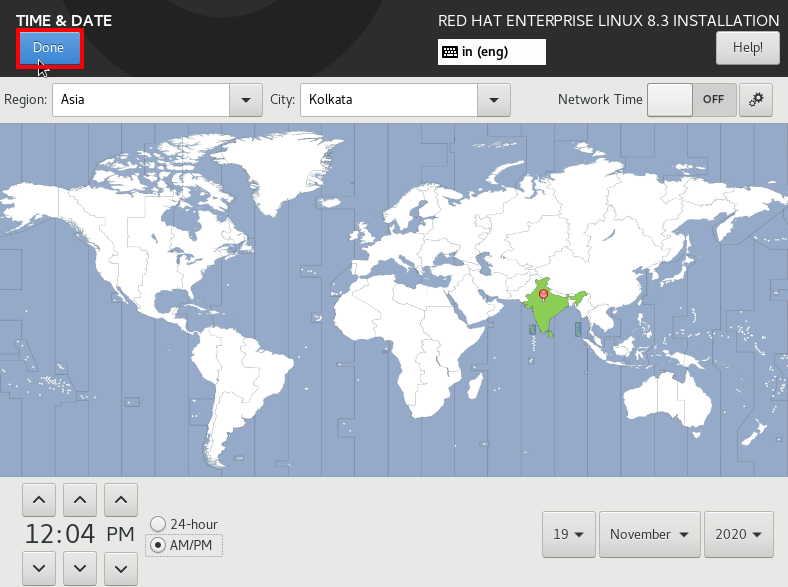
Task: Decrease the minutes with down arrow
Action: [x=80, y=568]
